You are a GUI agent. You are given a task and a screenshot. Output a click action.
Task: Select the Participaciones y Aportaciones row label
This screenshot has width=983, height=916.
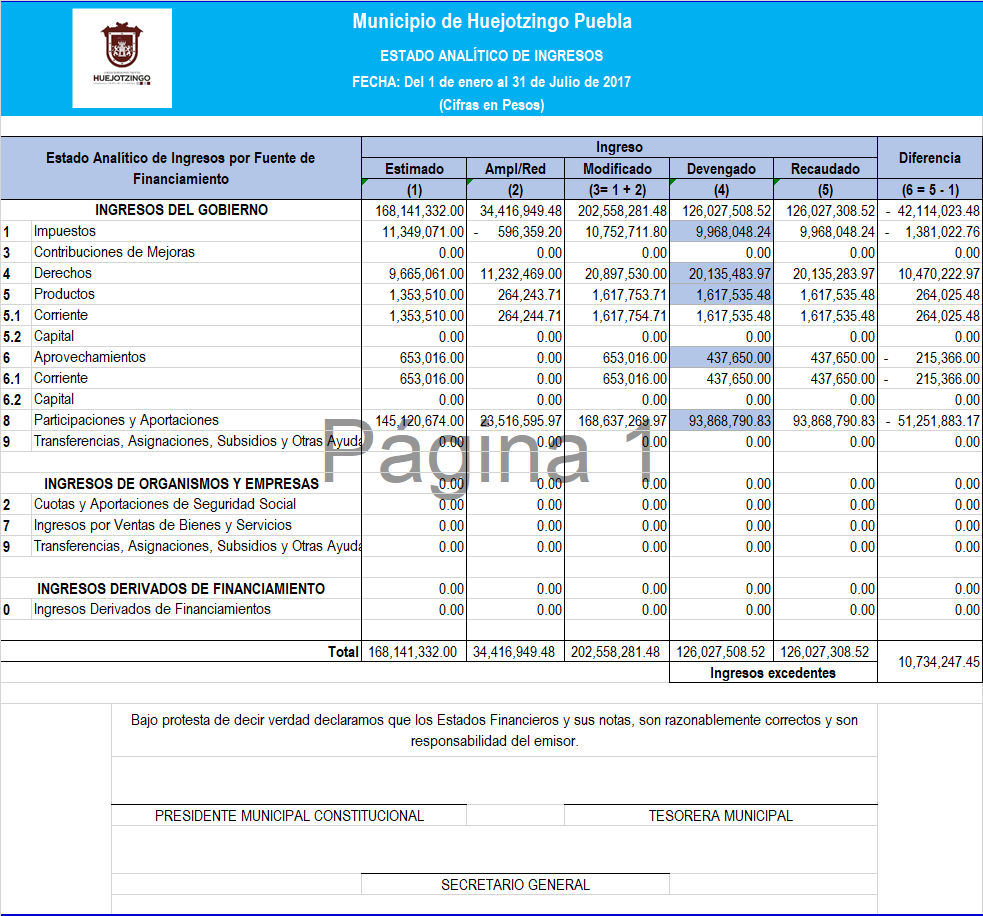point(126,420)
